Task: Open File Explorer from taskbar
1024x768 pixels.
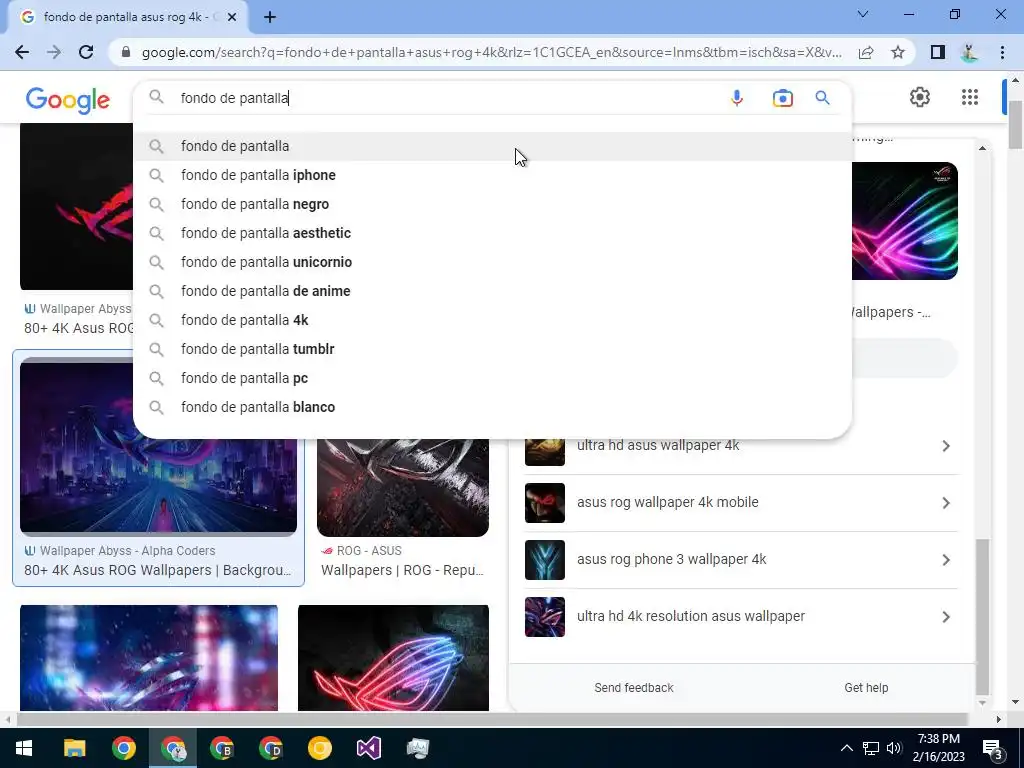Action: coord(74,748)
